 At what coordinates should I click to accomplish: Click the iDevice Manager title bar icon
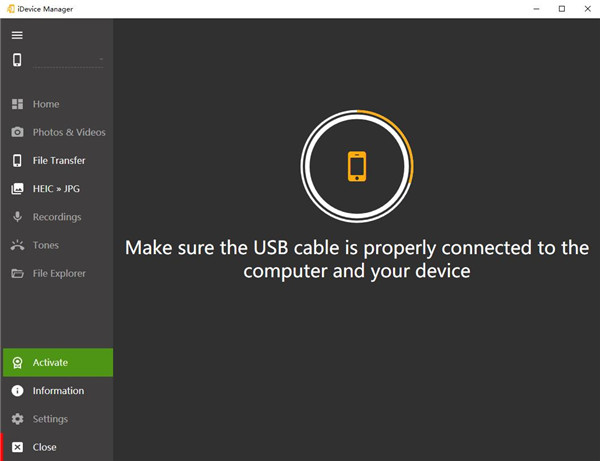coord(10,9)
